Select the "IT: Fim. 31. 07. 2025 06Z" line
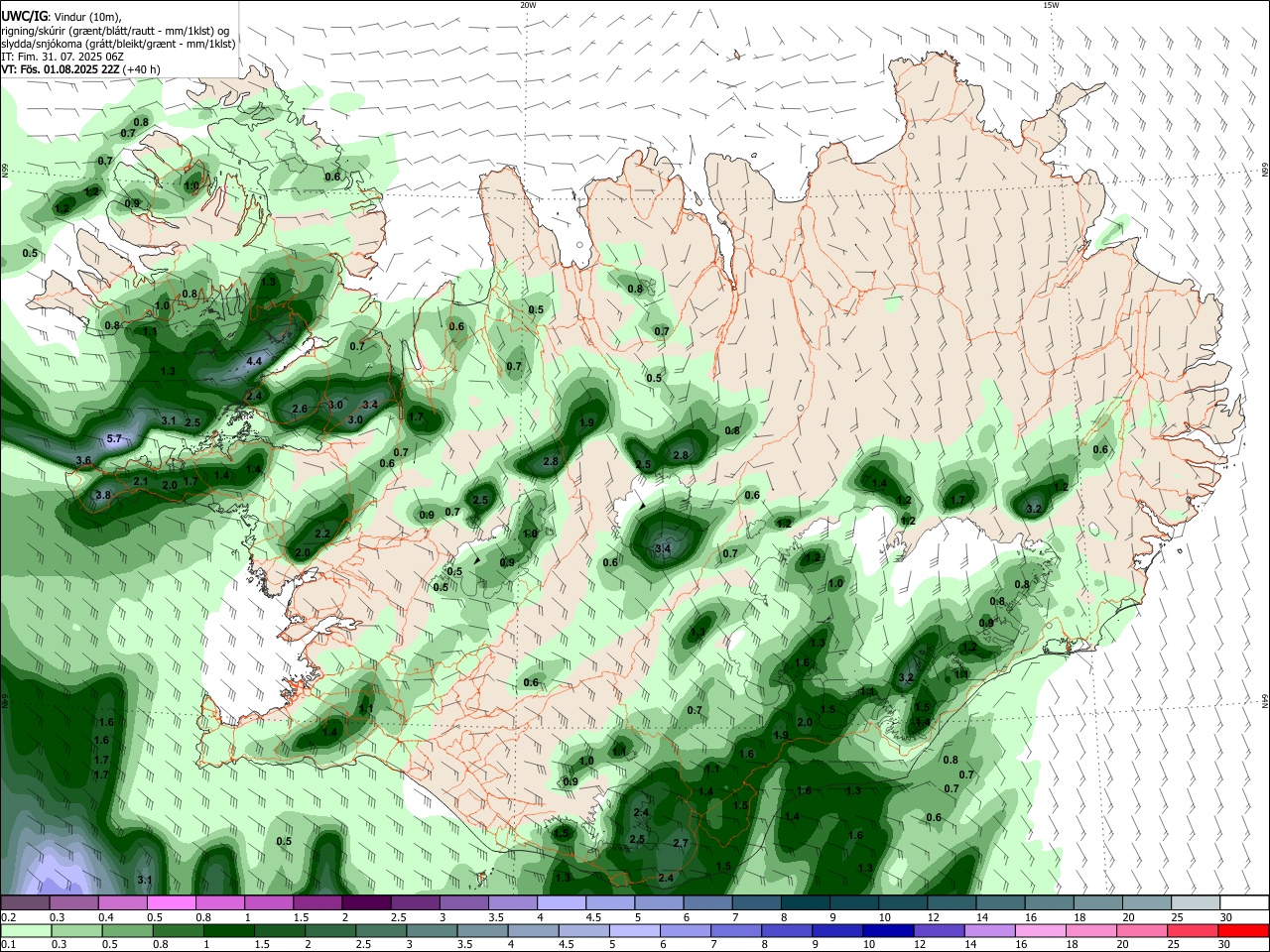Viewport: 1270px width, 952px height. tap(63, 57)
